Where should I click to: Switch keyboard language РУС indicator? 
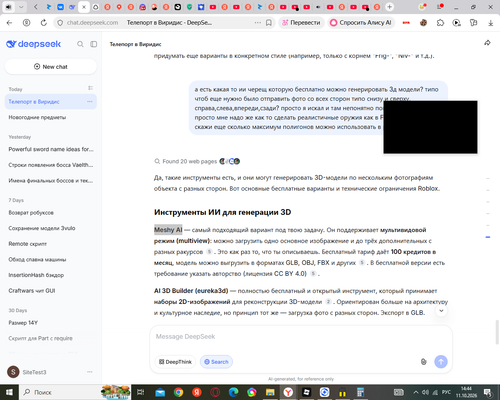click(x=446, y=392)
